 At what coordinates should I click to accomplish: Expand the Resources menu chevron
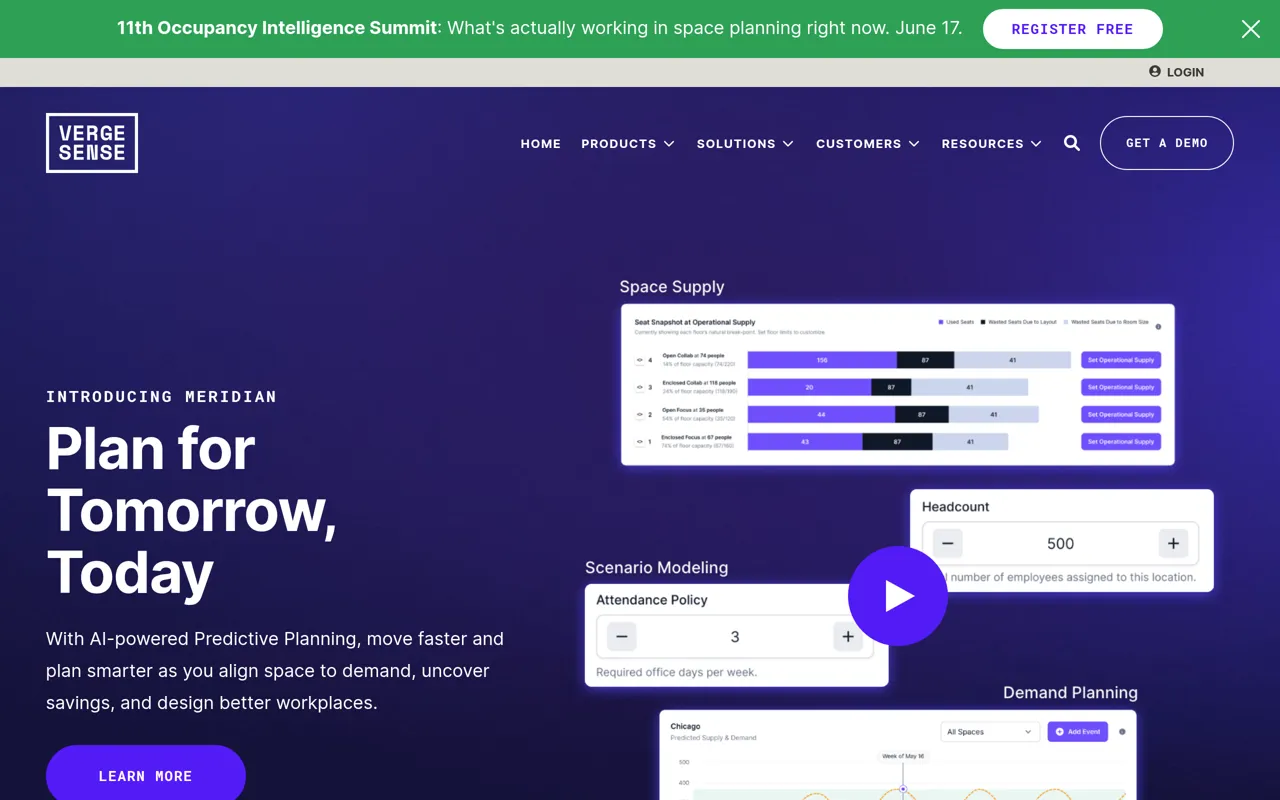pos(1036,144)
